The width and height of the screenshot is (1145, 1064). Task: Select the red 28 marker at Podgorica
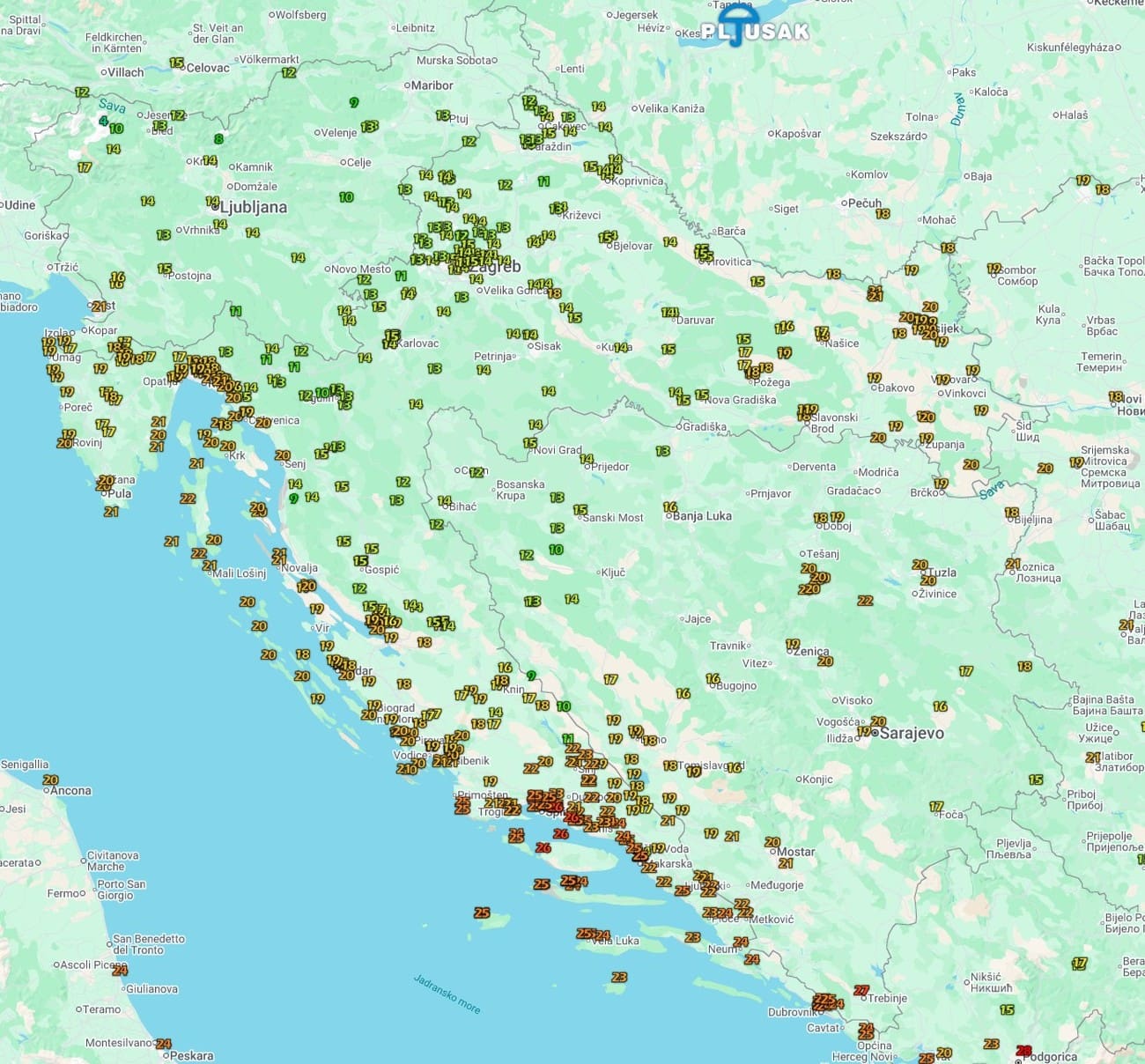1023,1050
